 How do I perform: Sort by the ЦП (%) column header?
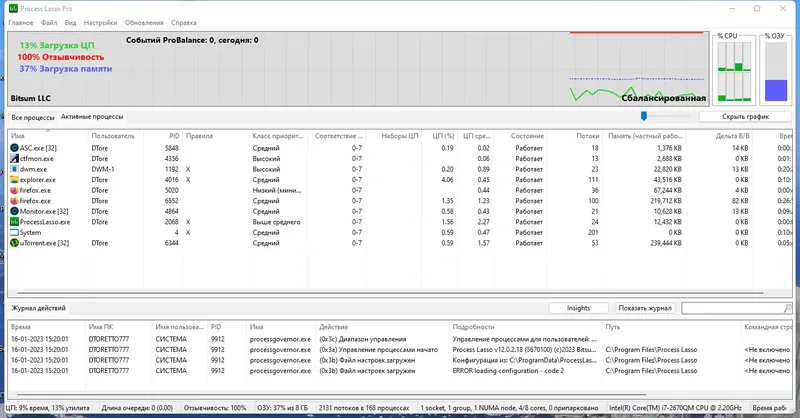[x=440, y=136]
